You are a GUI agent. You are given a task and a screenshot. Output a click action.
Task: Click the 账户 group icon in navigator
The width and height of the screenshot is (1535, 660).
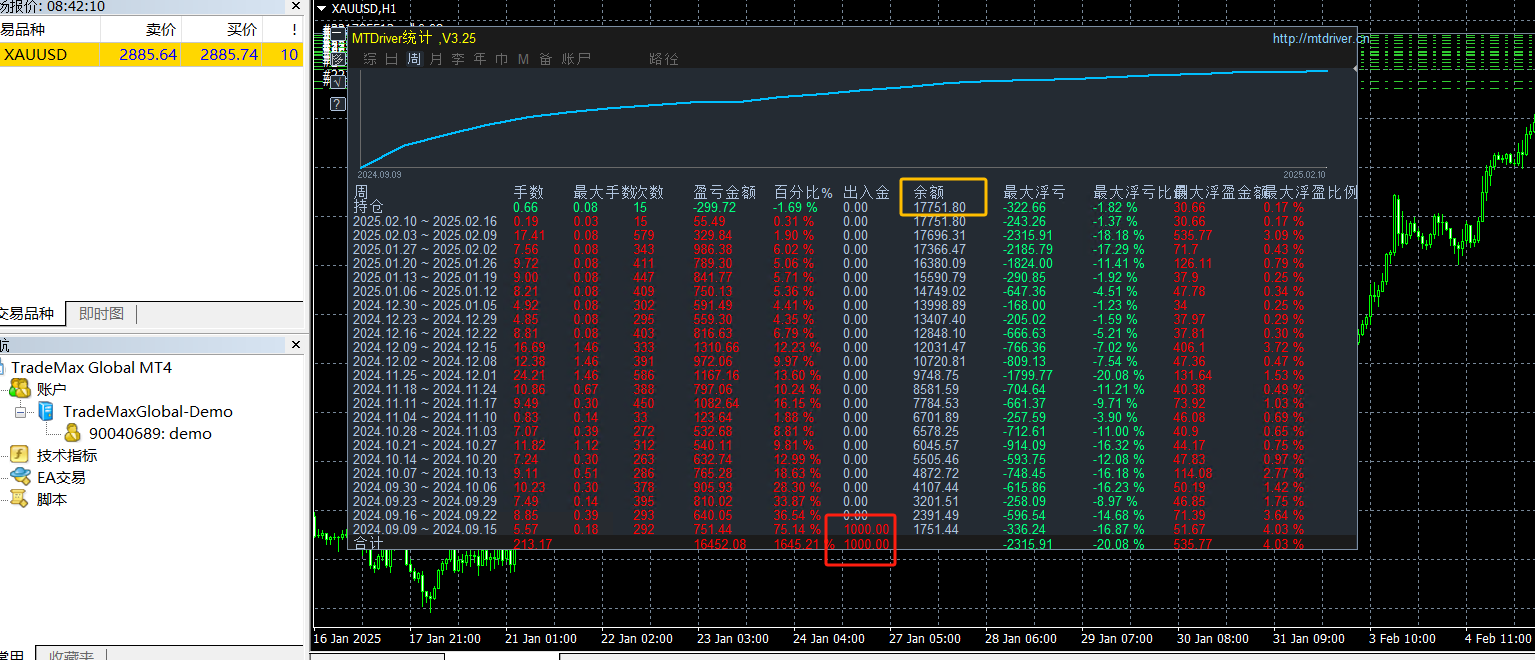tap(19, 389)
